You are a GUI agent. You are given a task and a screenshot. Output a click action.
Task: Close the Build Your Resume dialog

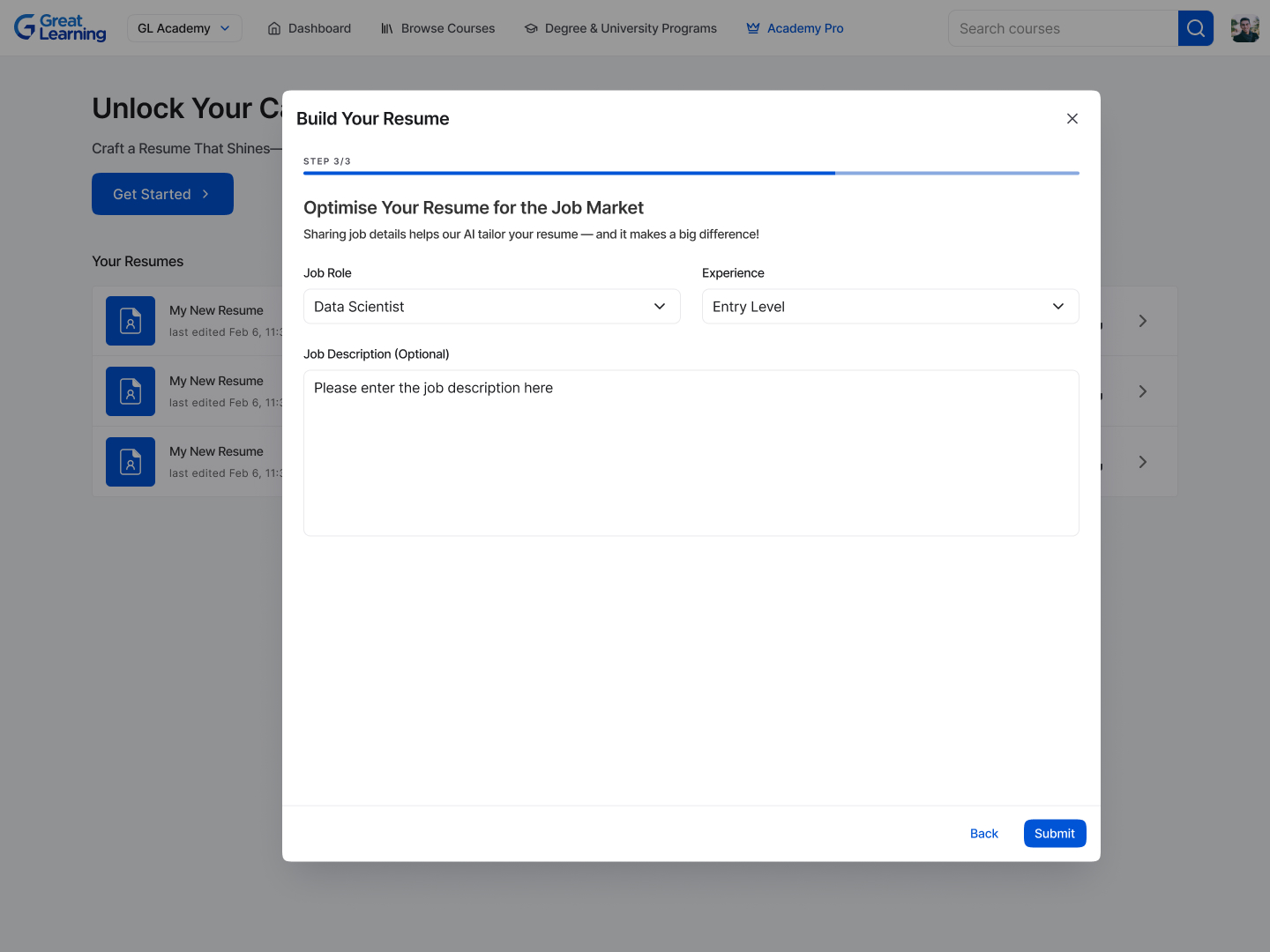point(1072,119)
